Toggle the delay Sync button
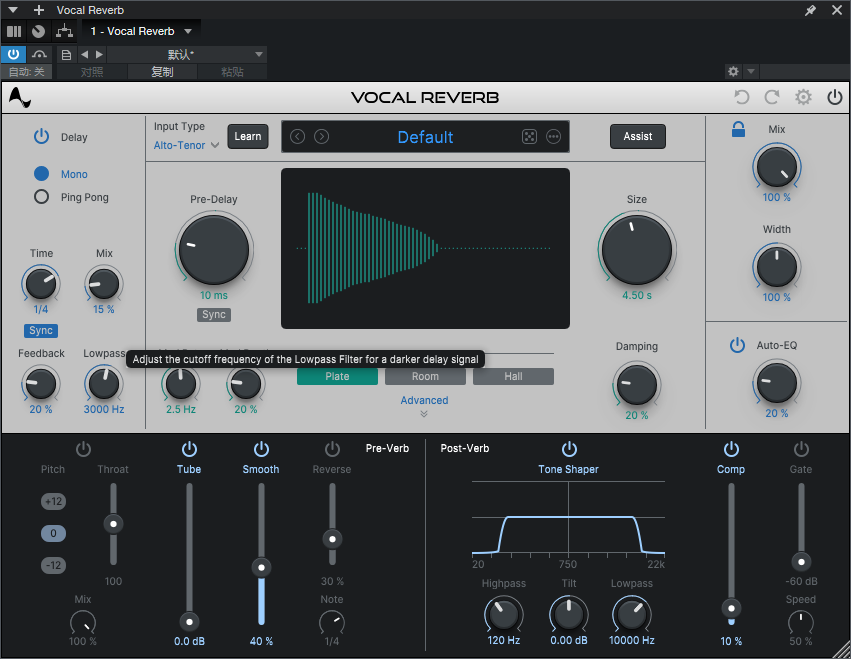851x659 pixels. (41, 331)
